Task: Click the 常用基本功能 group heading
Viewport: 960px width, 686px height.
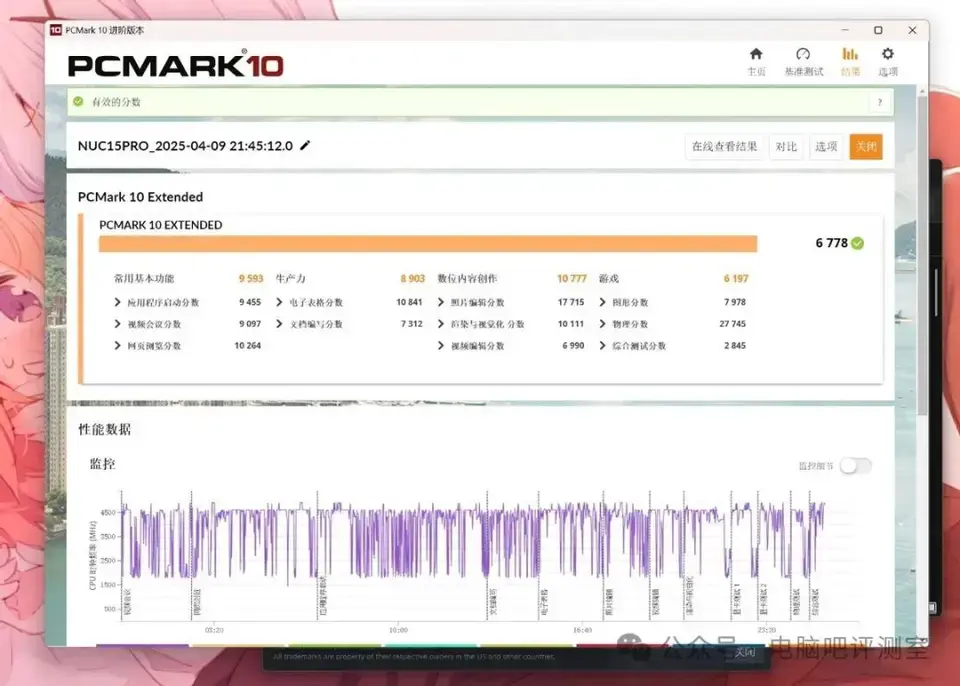Action: (x=144, y=279)
